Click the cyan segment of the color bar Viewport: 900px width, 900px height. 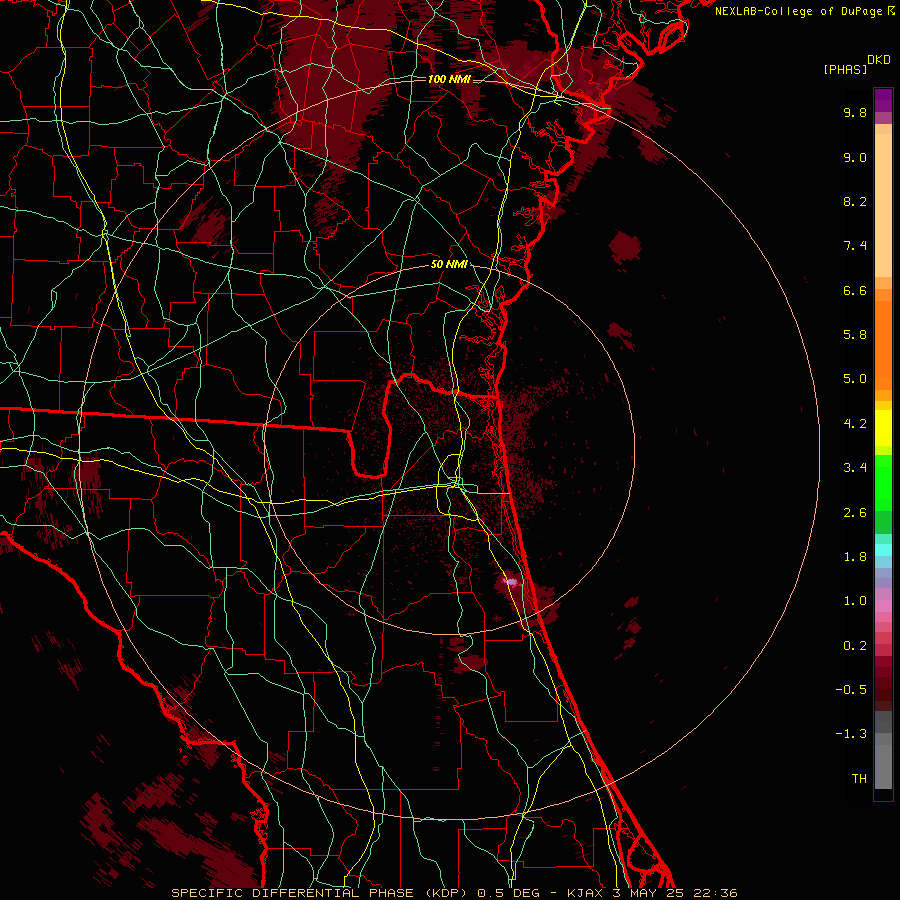pos(883,550)
